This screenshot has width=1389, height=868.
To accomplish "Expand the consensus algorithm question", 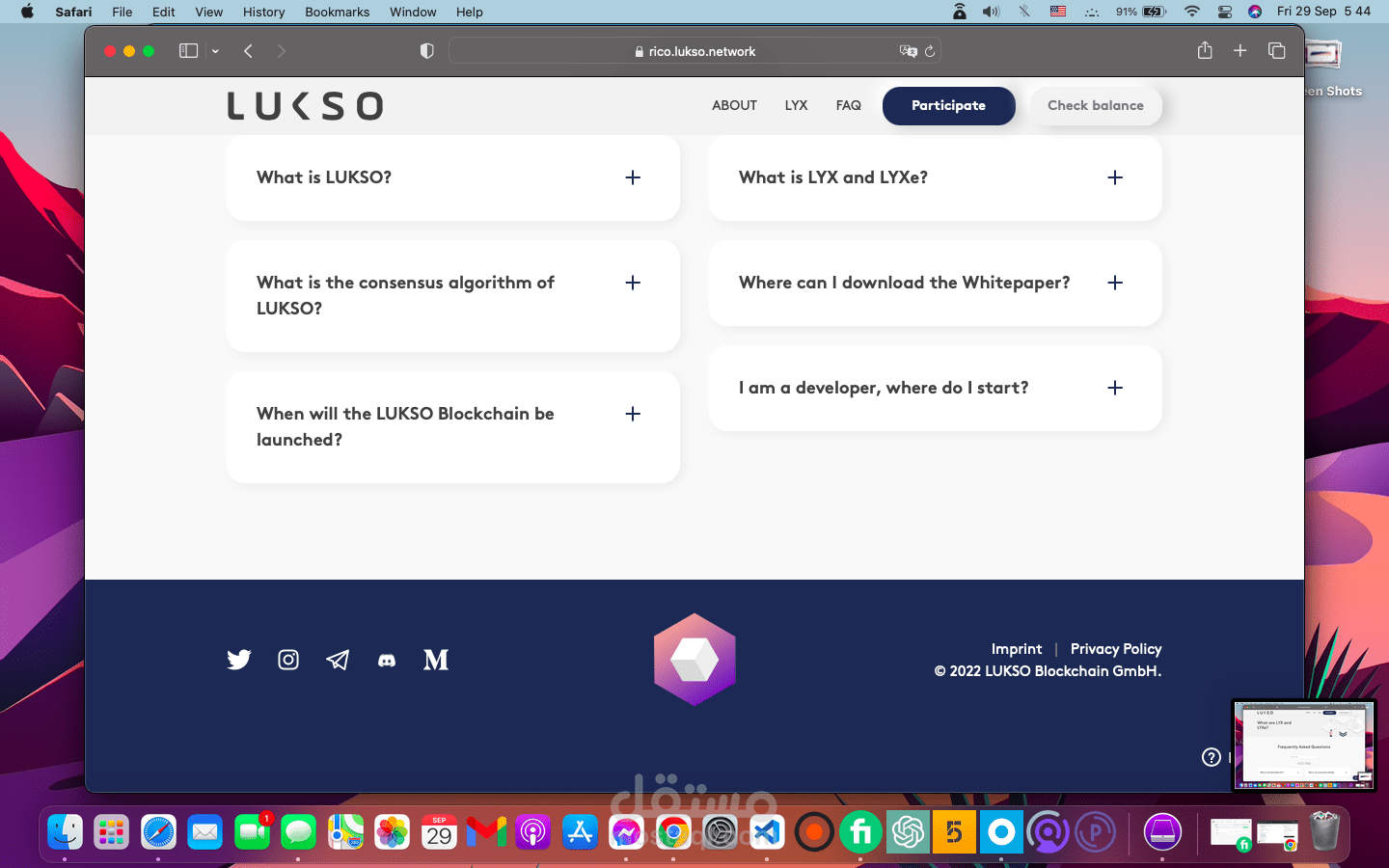I will (x=453, y=296).
